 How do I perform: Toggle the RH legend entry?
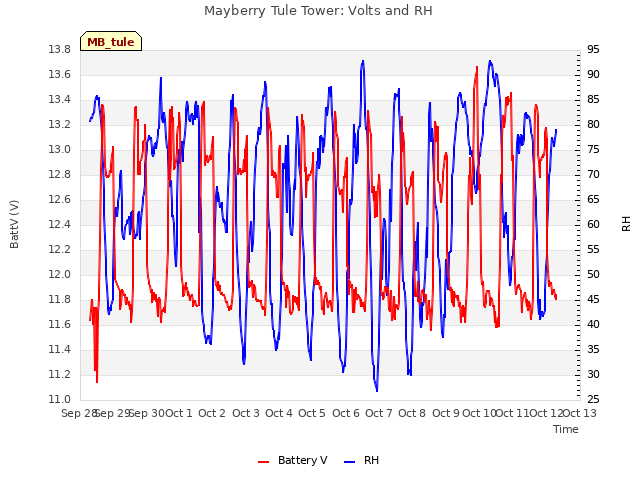[361, 460]
